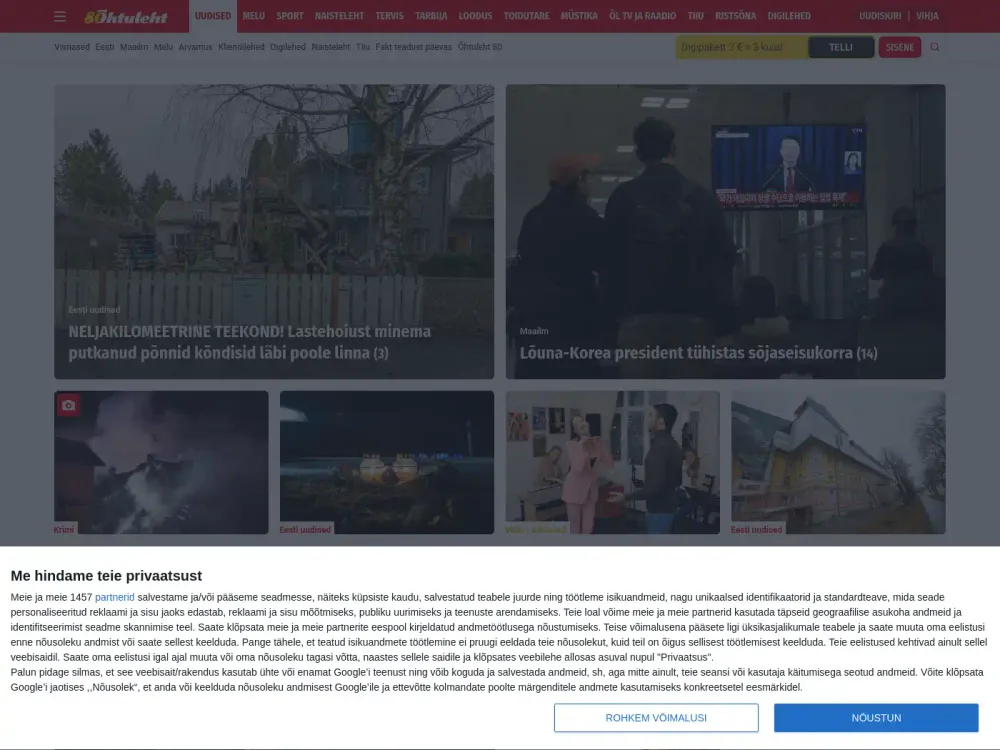Open the snowy building Eesti uudised thumbnail
Viewport: 1000px width, 750px height.
click(838, 461)
